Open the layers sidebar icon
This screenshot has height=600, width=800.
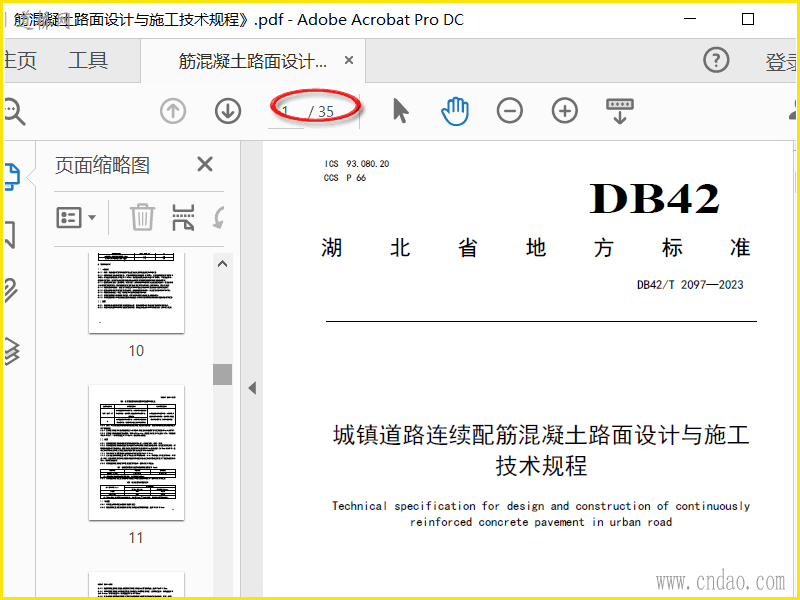click(12, 352)
